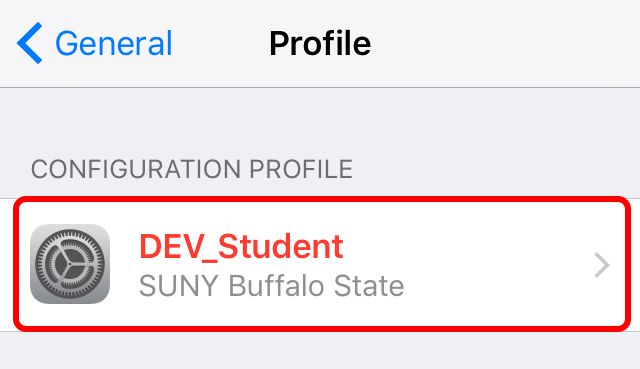Click the SUNY Buffalo State subtitle
Screen dimensions: 640x369
coord(271,286)
